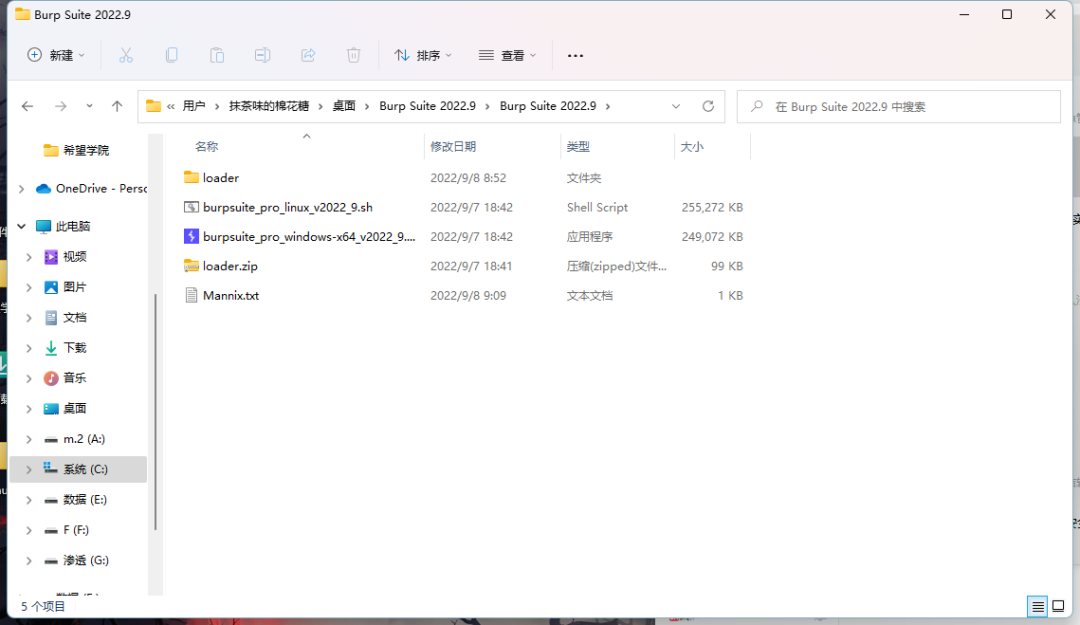
Task: Open the 查看 view dropdown
Action: [508, 55]
